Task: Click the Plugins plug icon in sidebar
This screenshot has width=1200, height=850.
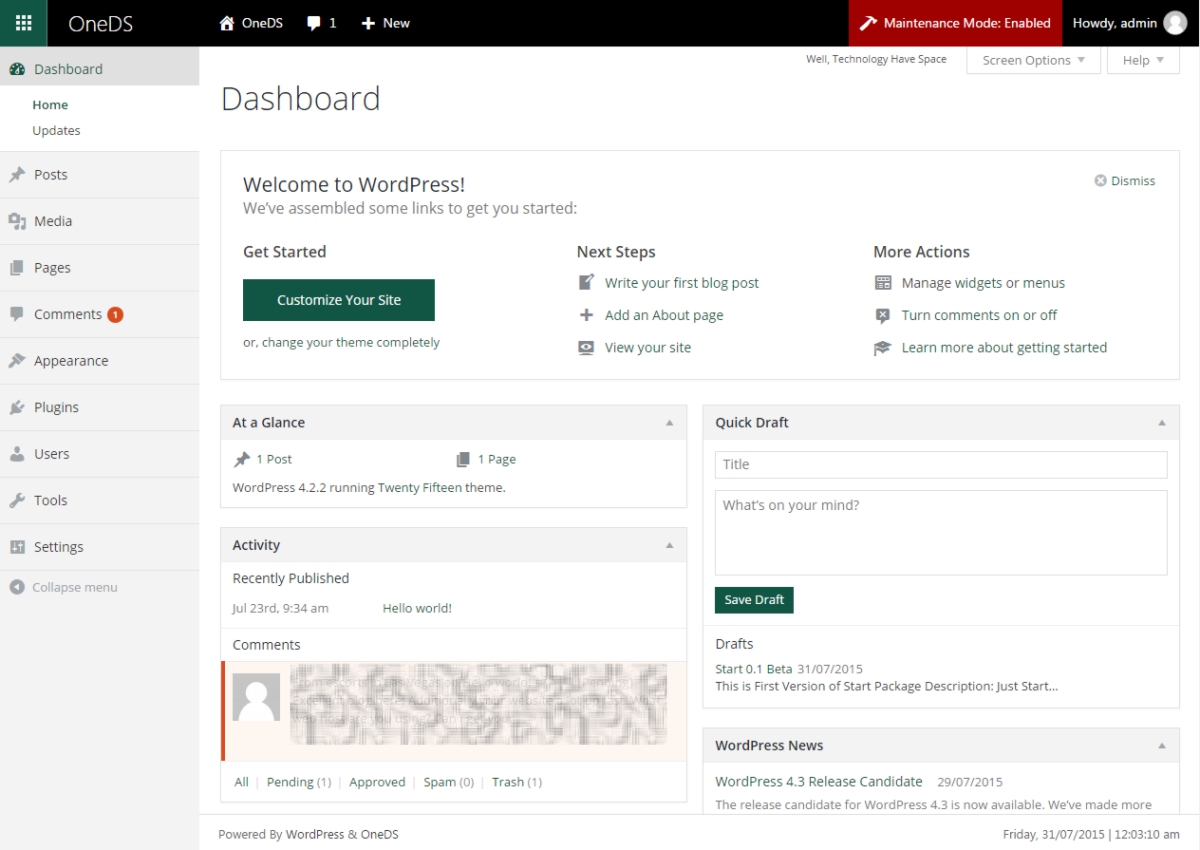Action: (17, 408)
